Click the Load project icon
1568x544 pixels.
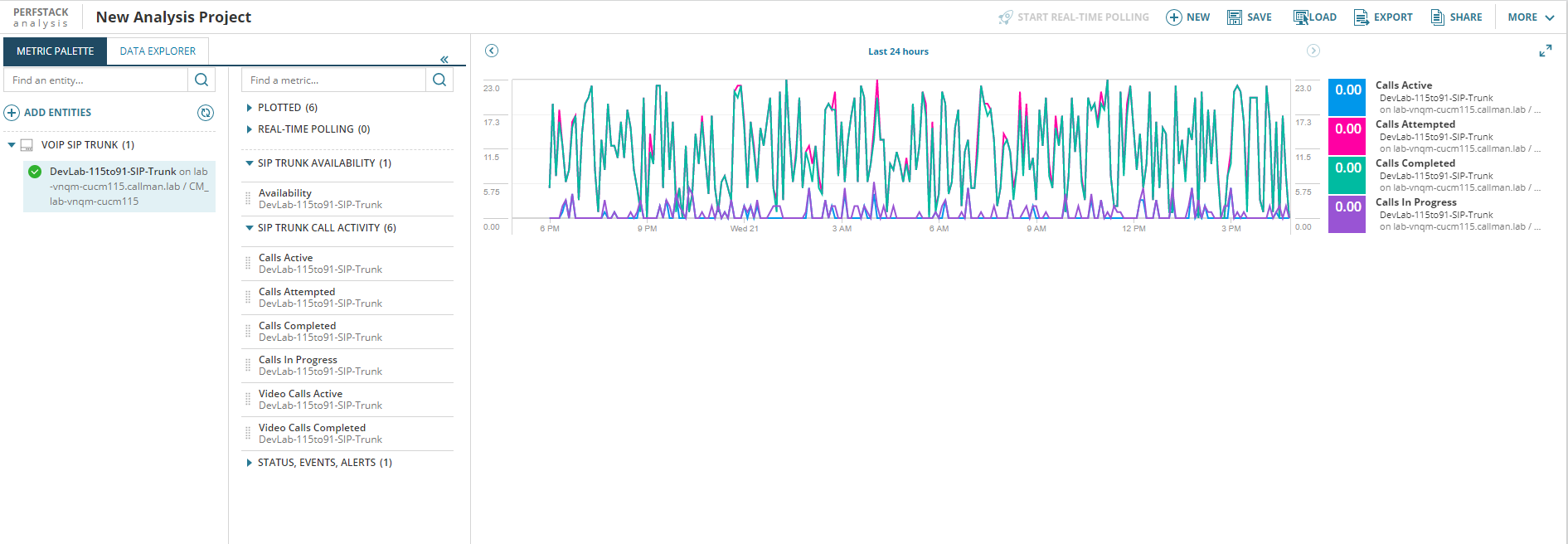click(1301, 17)
